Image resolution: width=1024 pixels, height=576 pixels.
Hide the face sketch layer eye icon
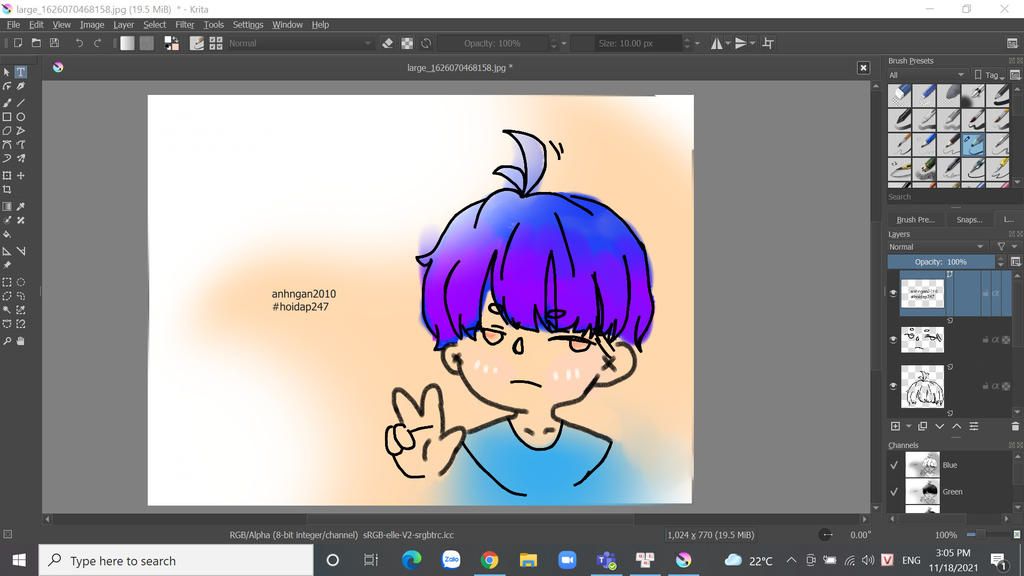(x=893, y=340)
